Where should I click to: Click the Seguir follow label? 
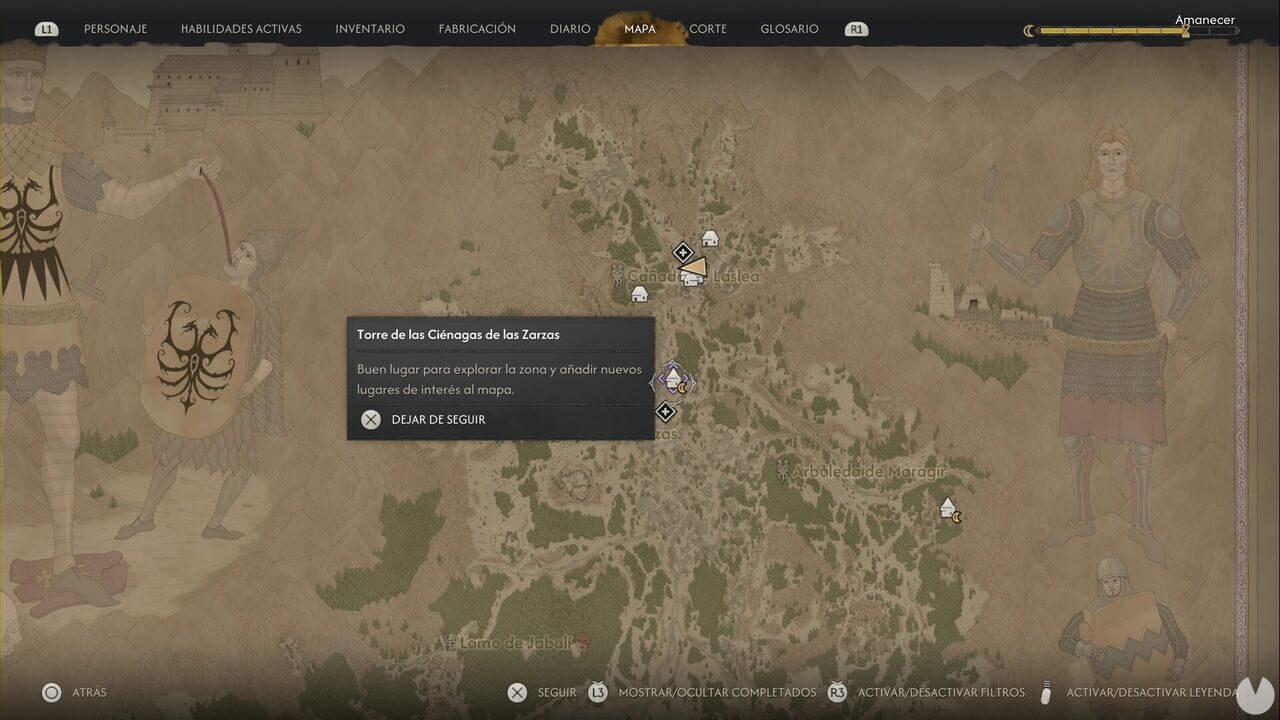[557, 692]
